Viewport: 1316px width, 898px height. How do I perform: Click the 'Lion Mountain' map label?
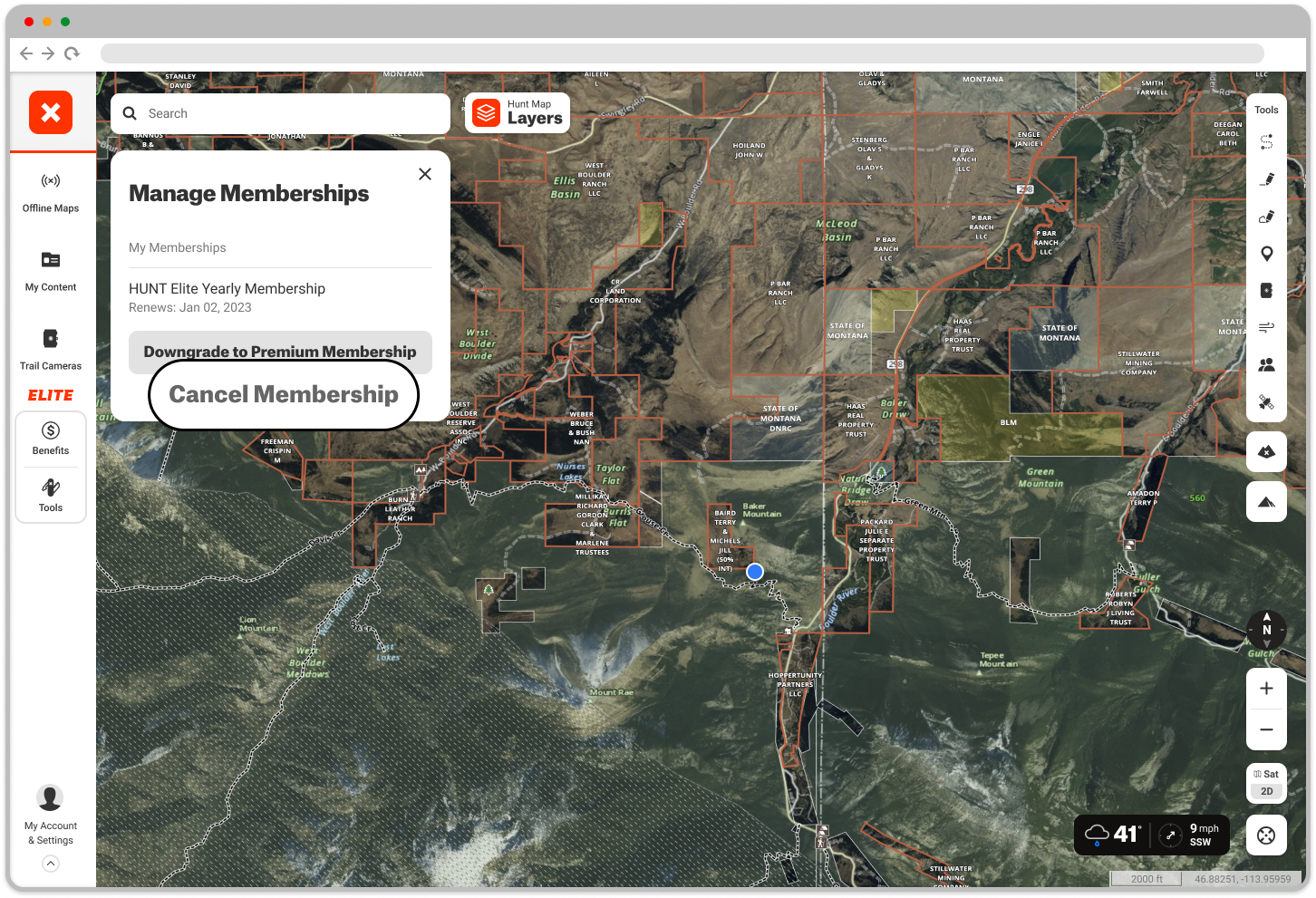click(258, 624)
